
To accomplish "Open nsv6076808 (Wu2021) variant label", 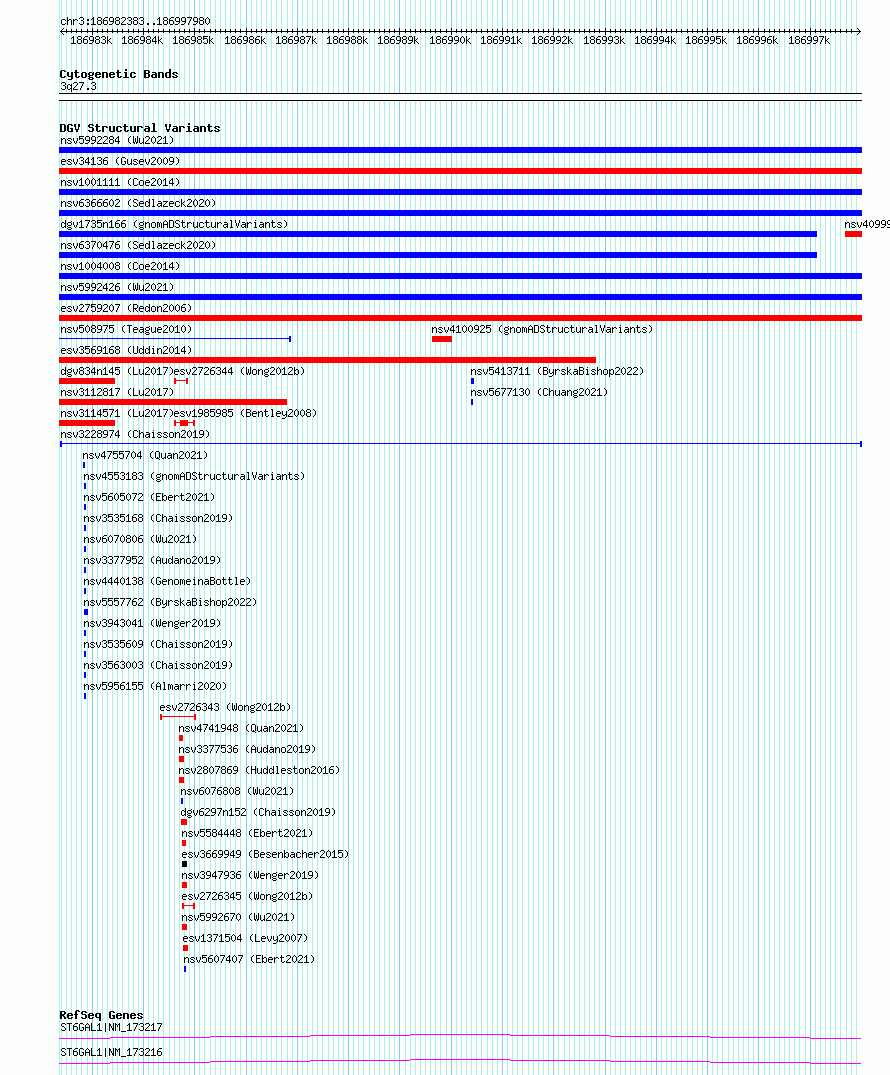I will 237,791.
